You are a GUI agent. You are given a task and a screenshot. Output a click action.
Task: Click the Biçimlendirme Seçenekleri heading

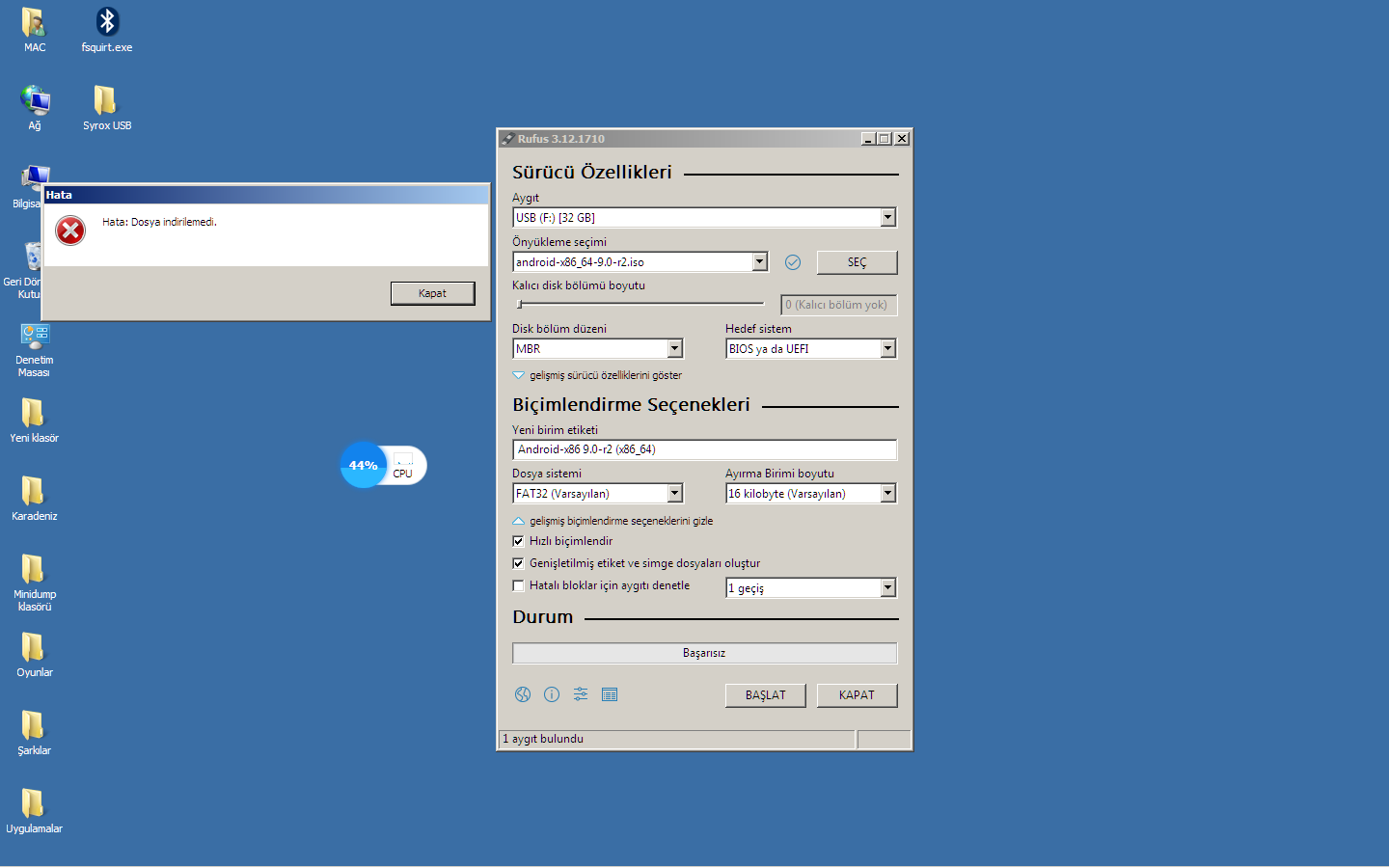point(631,405)
